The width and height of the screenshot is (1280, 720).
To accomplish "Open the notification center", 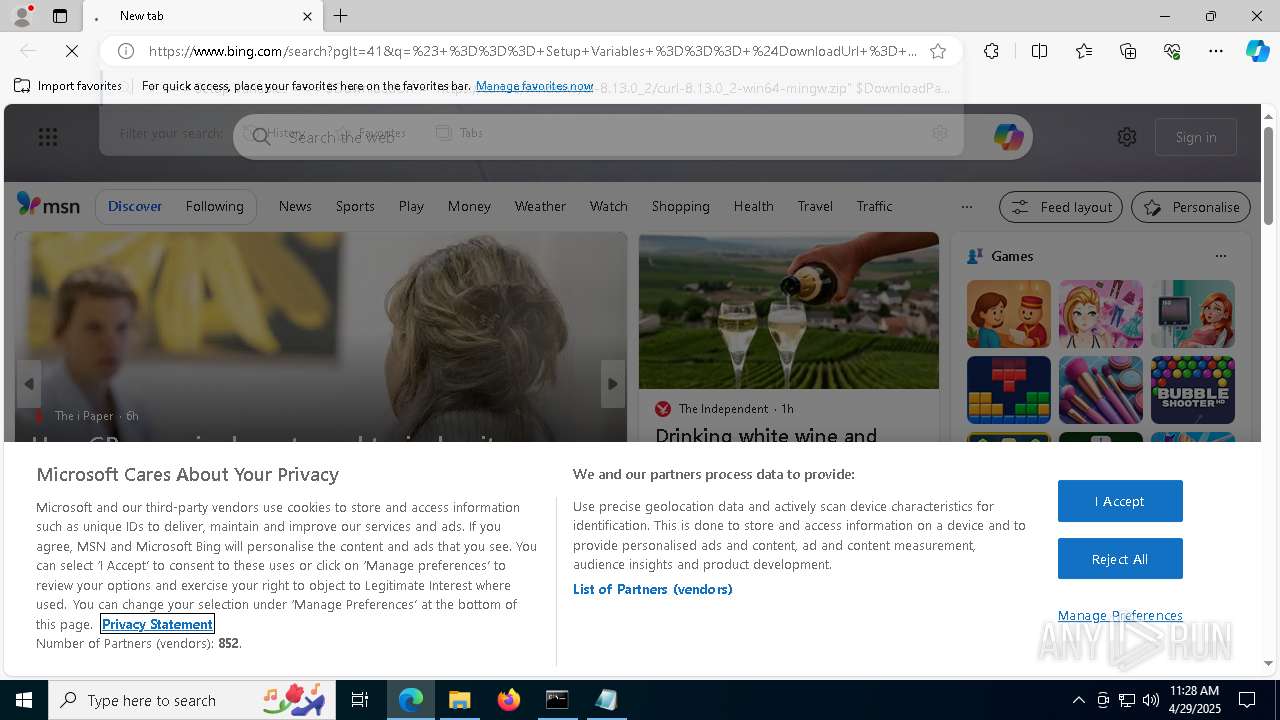I will pos(1247,700).
